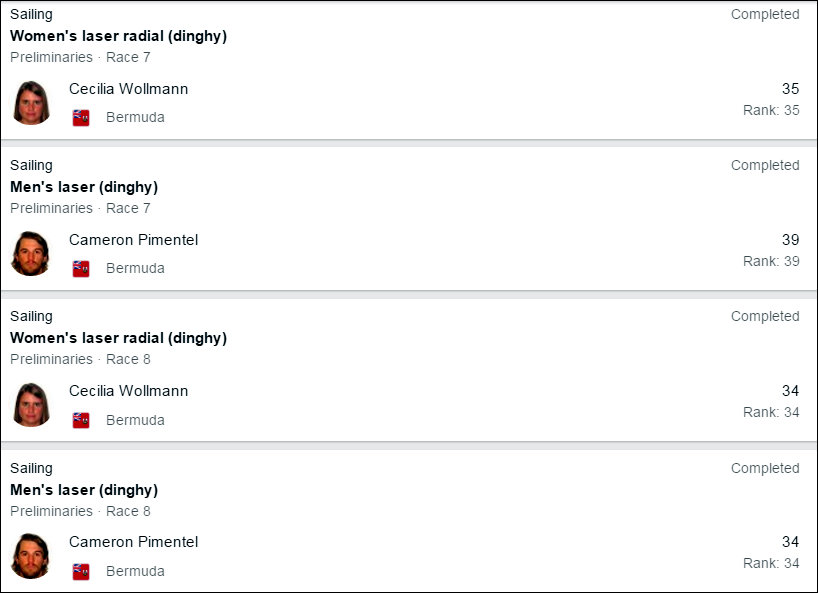Open Men's laser (dinghy) Race 8 event title

(84, 490)
